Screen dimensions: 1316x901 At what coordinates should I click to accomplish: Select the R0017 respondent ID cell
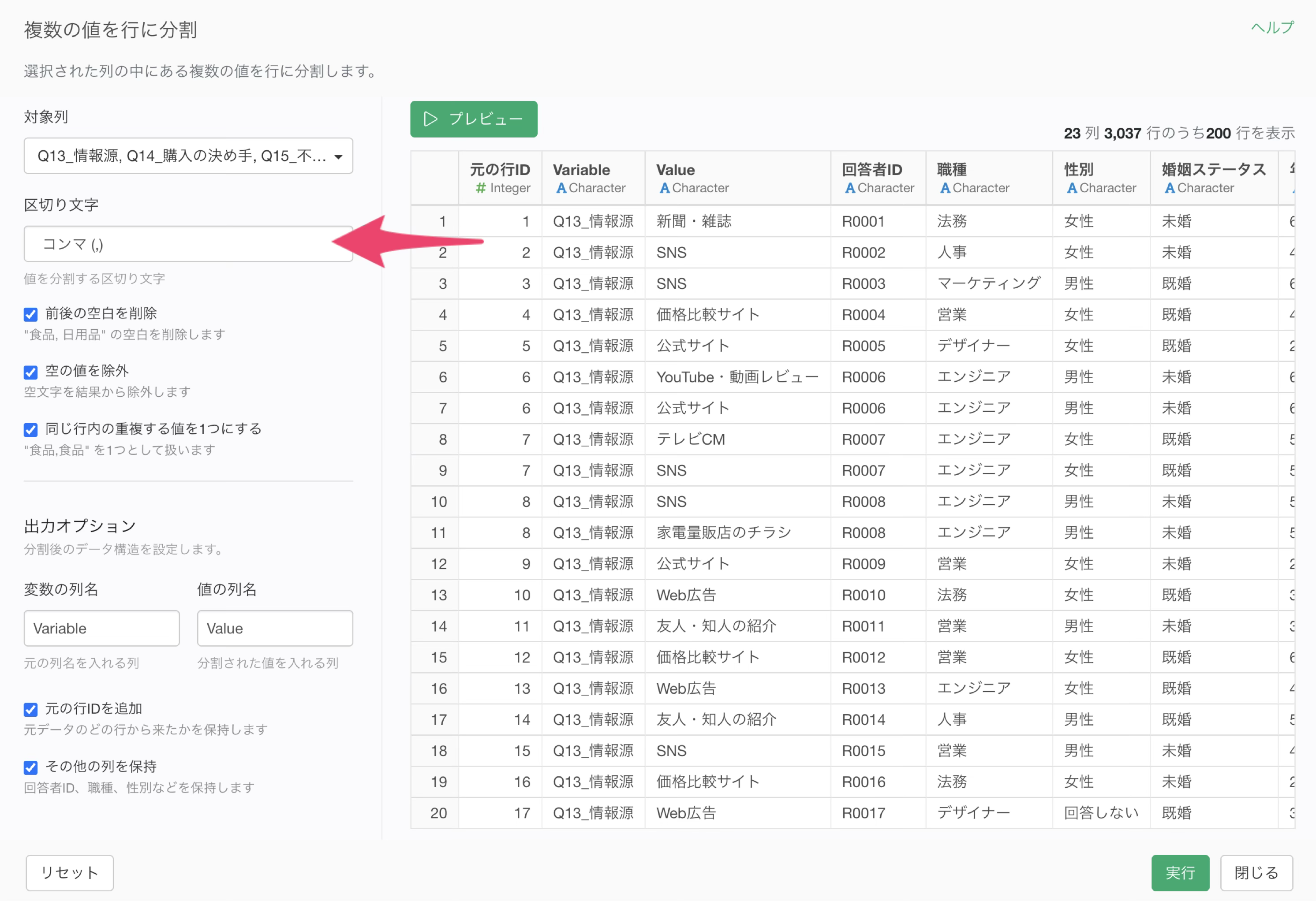point(878,813)
